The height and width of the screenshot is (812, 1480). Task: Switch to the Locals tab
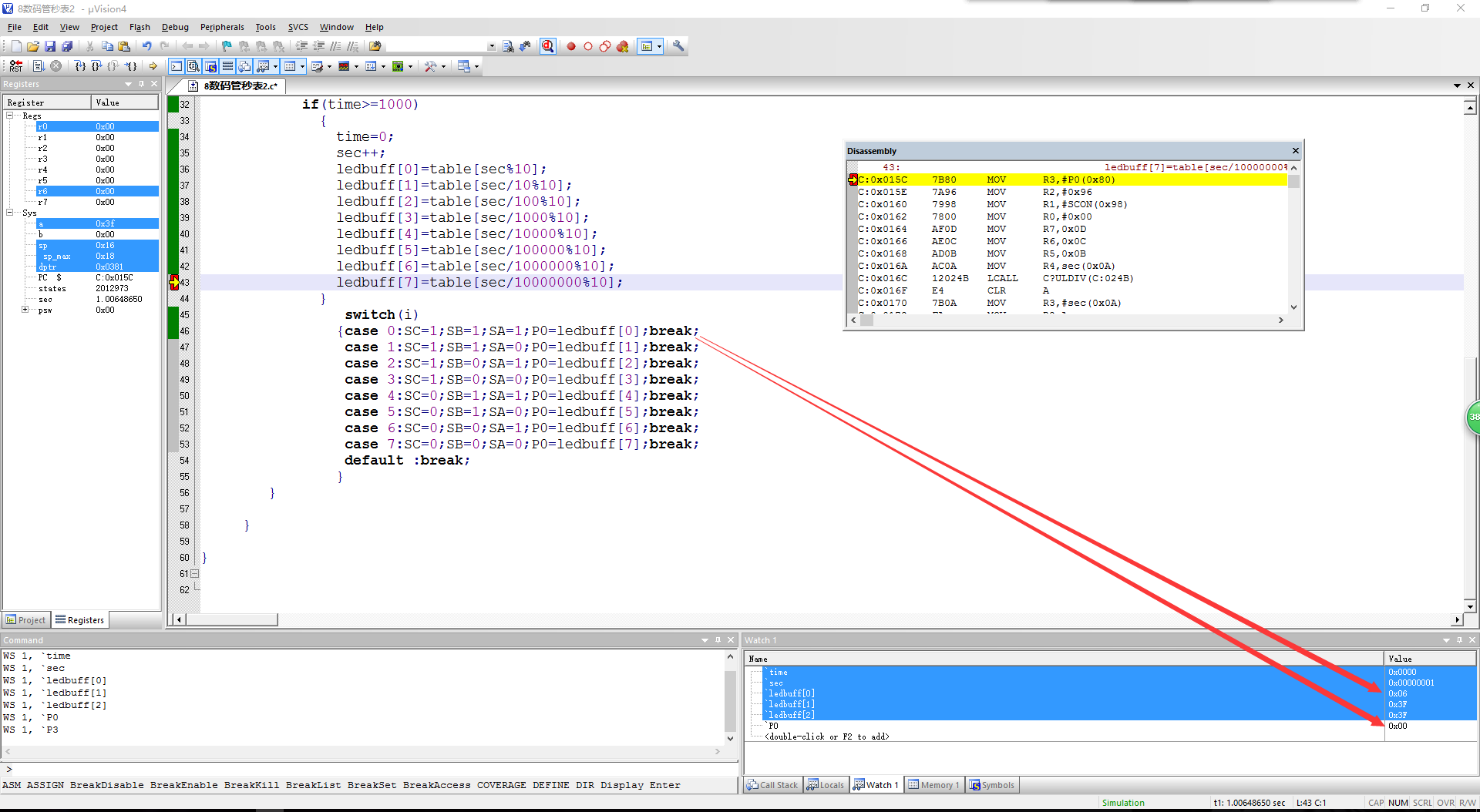pos(826,785)
